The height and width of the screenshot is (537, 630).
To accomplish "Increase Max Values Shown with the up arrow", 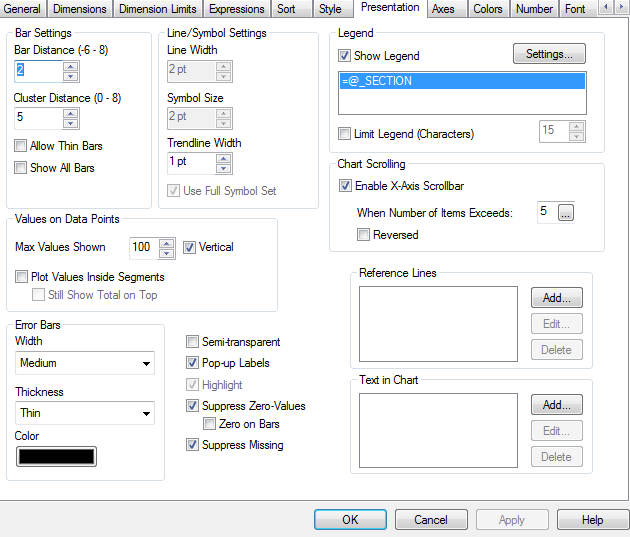I will click(166, 243).
